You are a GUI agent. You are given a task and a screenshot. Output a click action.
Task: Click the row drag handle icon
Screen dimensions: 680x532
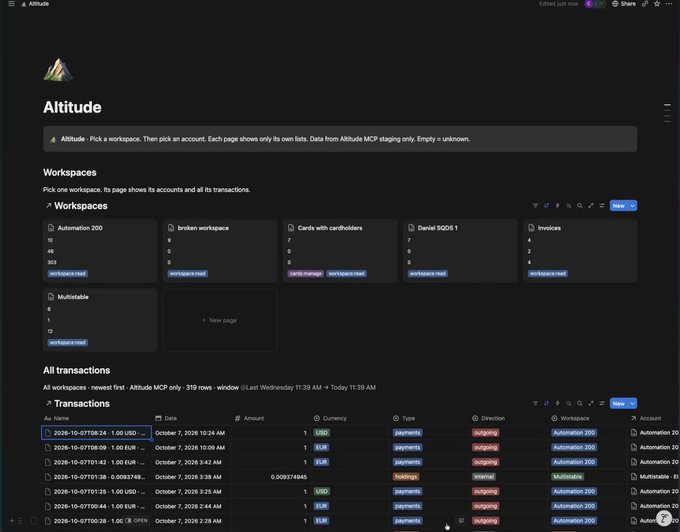20,521
